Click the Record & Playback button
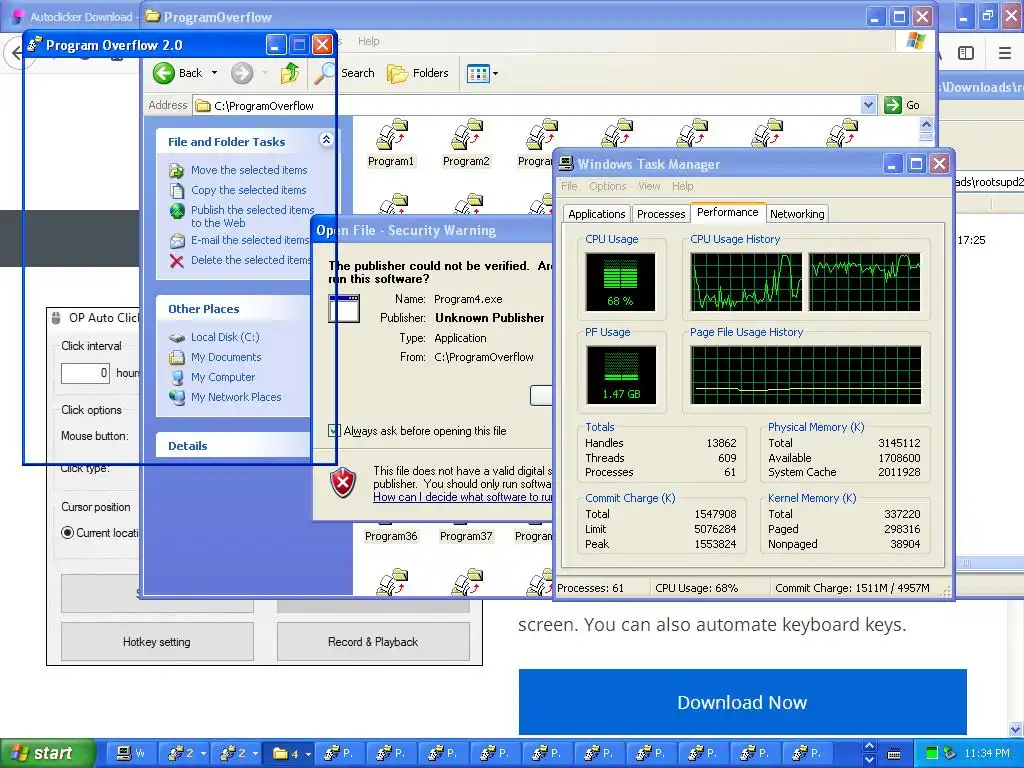This screenshot has width=1024, height=768. (x=373, y=642)
